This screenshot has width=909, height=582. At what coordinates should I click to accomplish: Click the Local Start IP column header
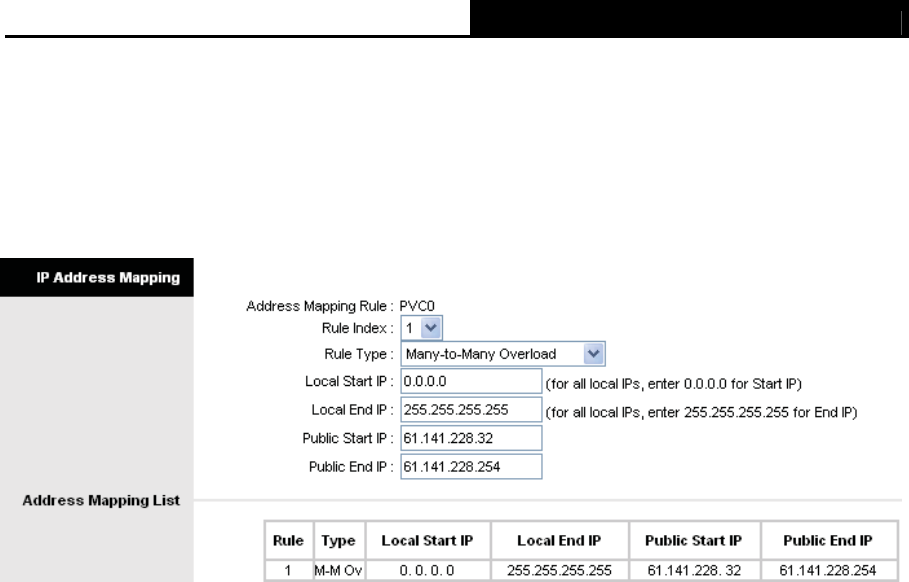pos(428,540)
